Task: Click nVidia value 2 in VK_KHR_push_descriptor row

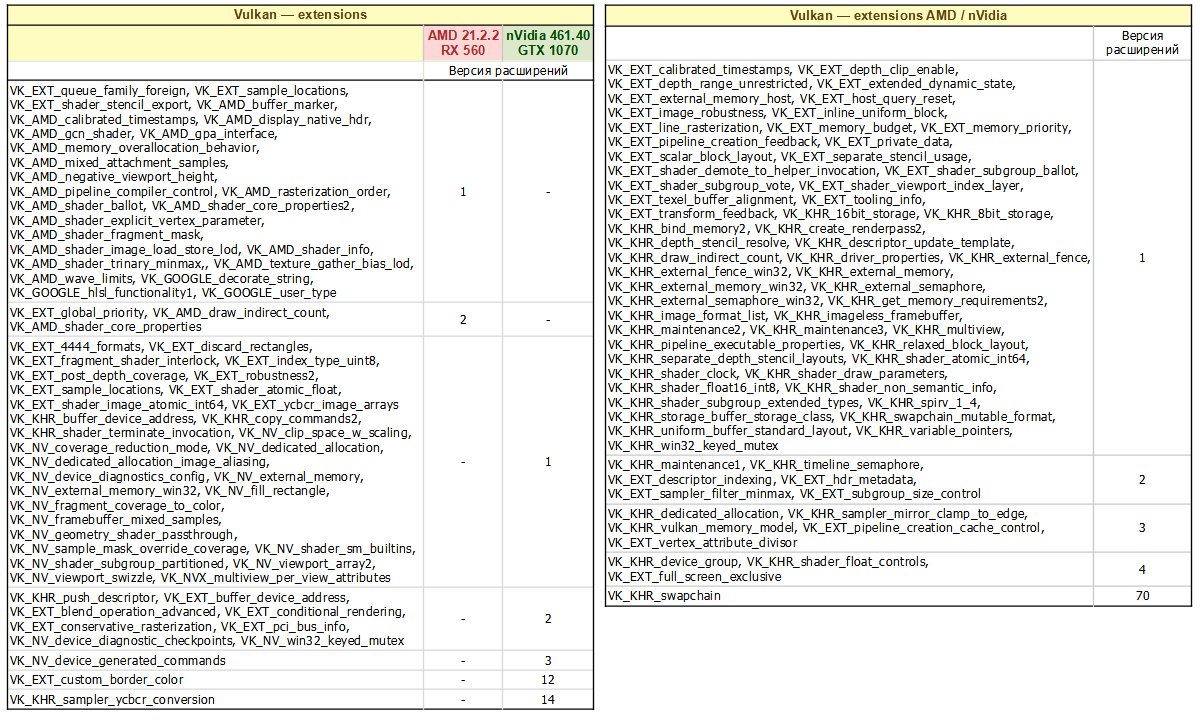Action: tap(548, 619)
